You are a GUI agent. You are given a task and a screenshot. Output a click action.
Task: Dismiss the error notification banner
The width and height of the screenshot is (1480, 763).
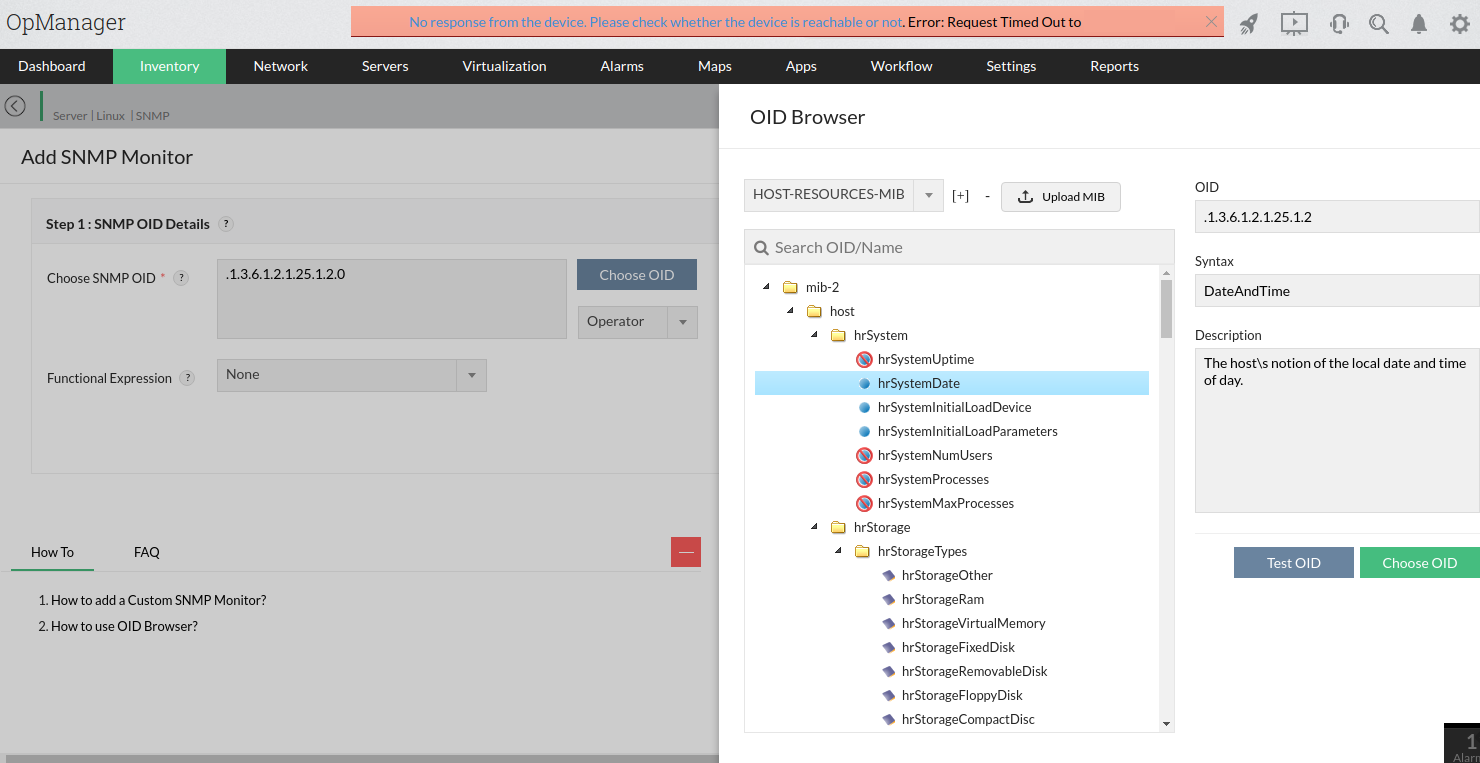pos(1212,21)
